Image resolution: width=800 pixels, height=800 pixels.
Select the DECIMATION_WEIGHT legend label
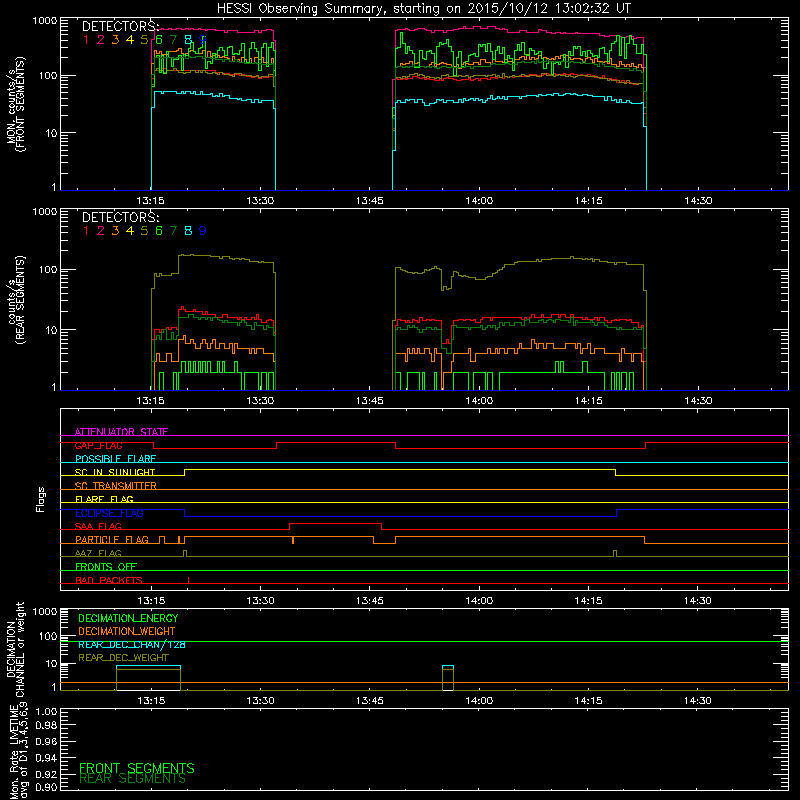127,631
